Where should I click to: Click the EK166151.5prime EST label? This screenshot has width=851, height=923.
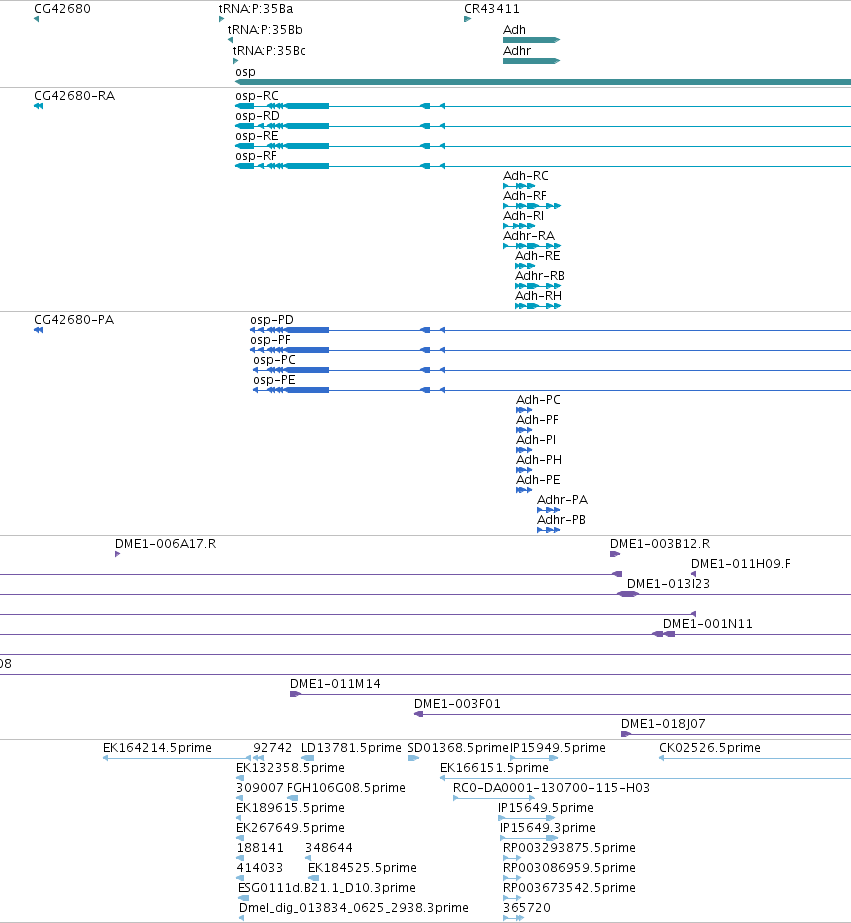tap(494, 768)
